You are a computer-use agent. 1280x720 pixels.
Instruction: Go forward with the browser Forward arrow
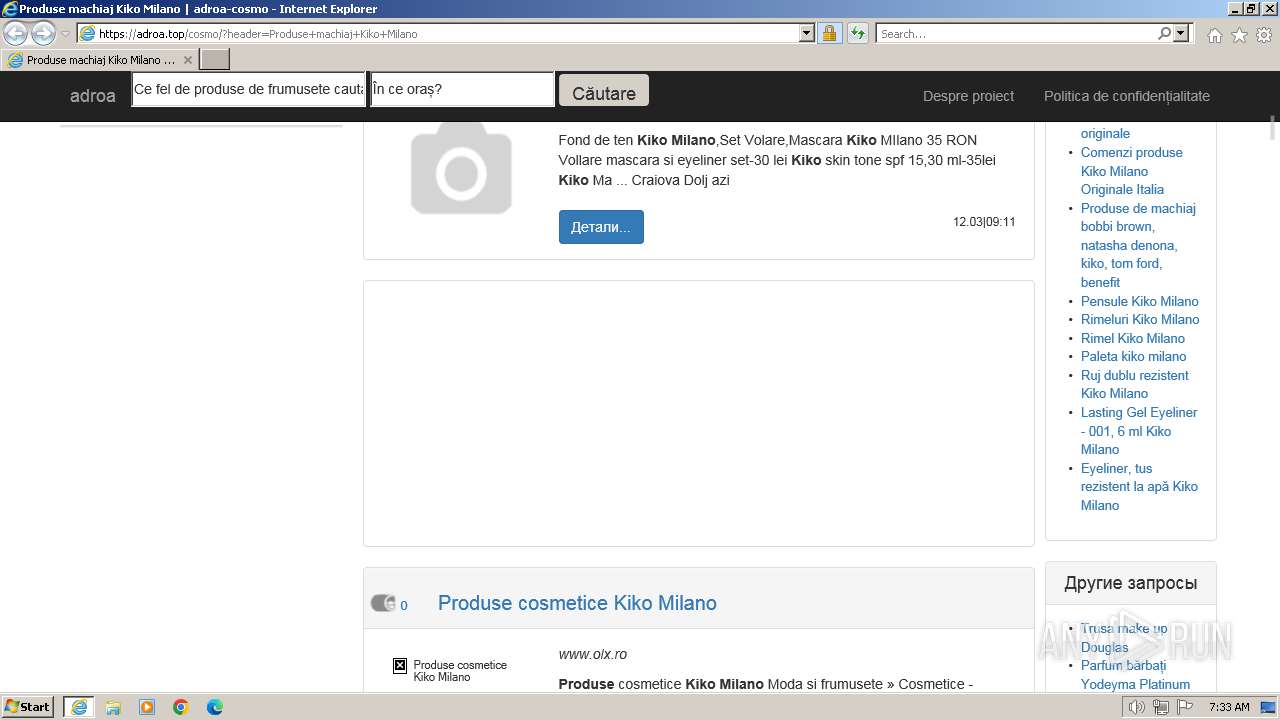[x=43, y=34]
